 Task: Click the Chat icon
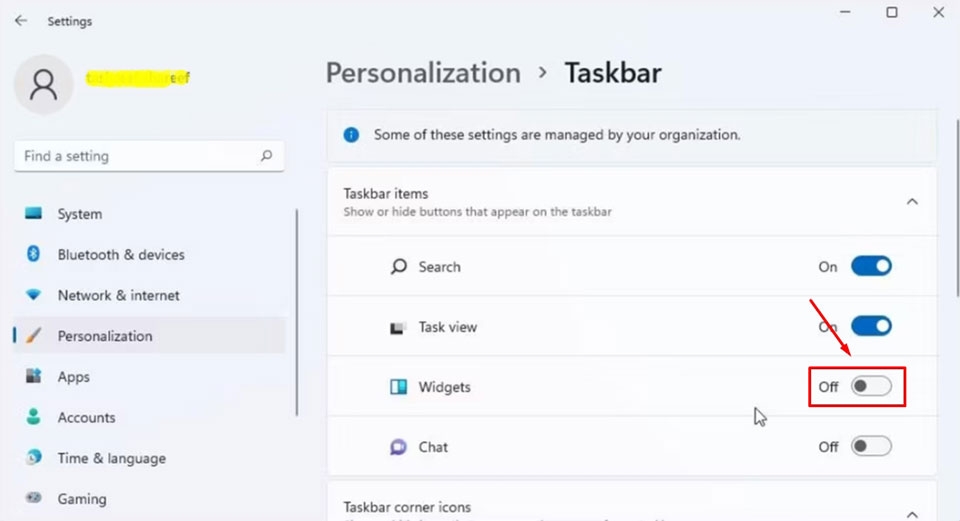pos(399,447)
